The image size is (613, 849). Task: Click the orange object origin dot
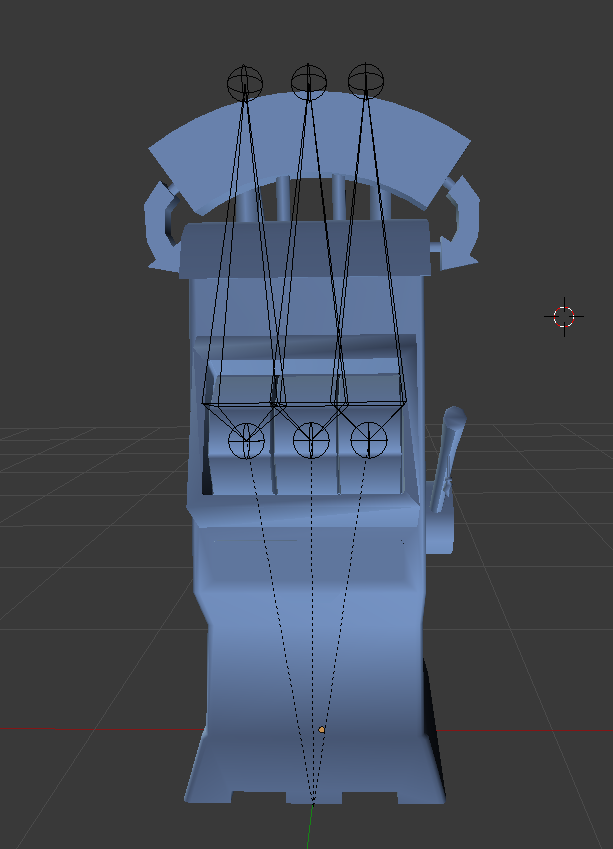pos(322,730)
